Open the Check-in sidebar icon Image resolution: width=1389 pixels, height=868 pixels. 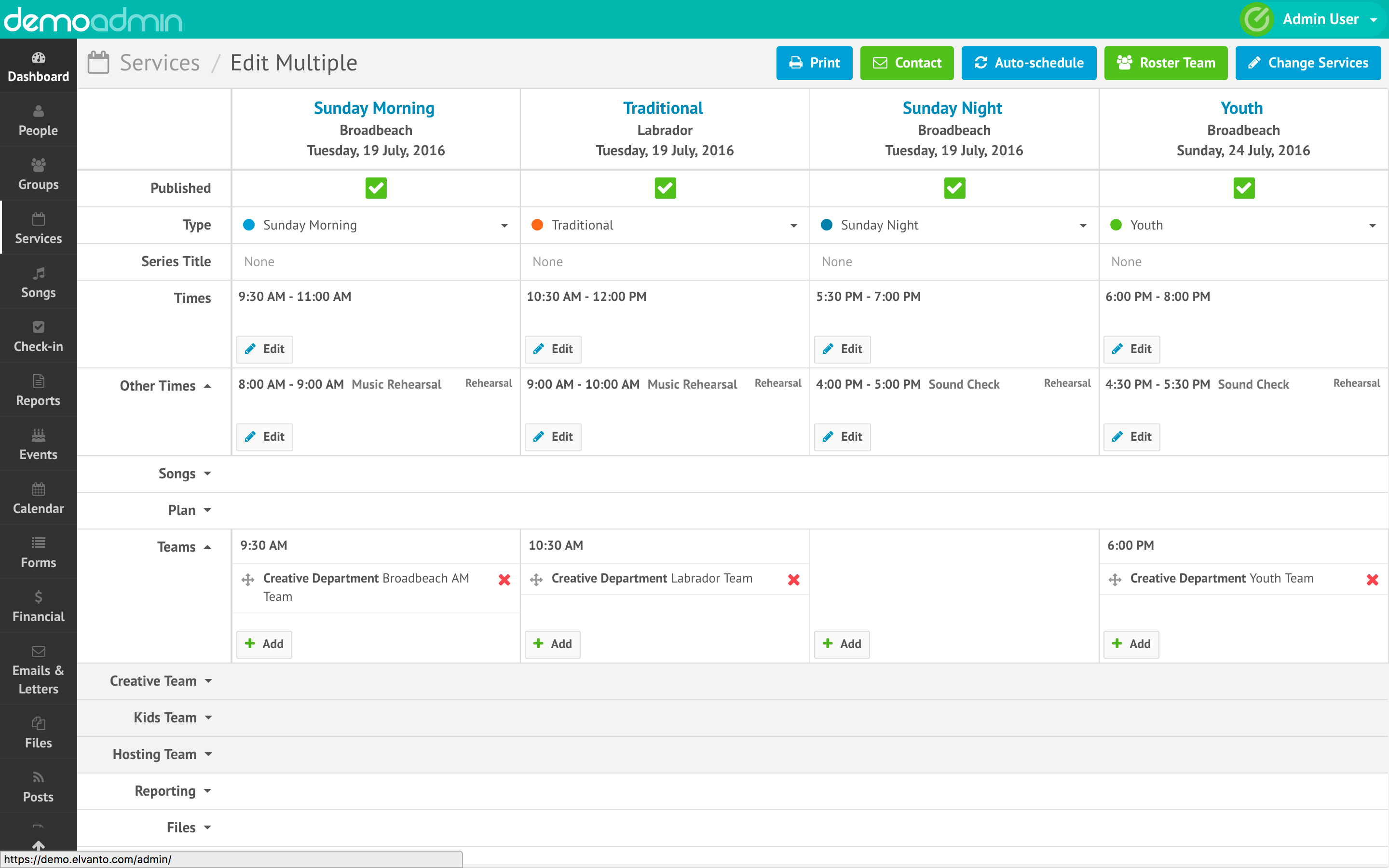(38, 327)
